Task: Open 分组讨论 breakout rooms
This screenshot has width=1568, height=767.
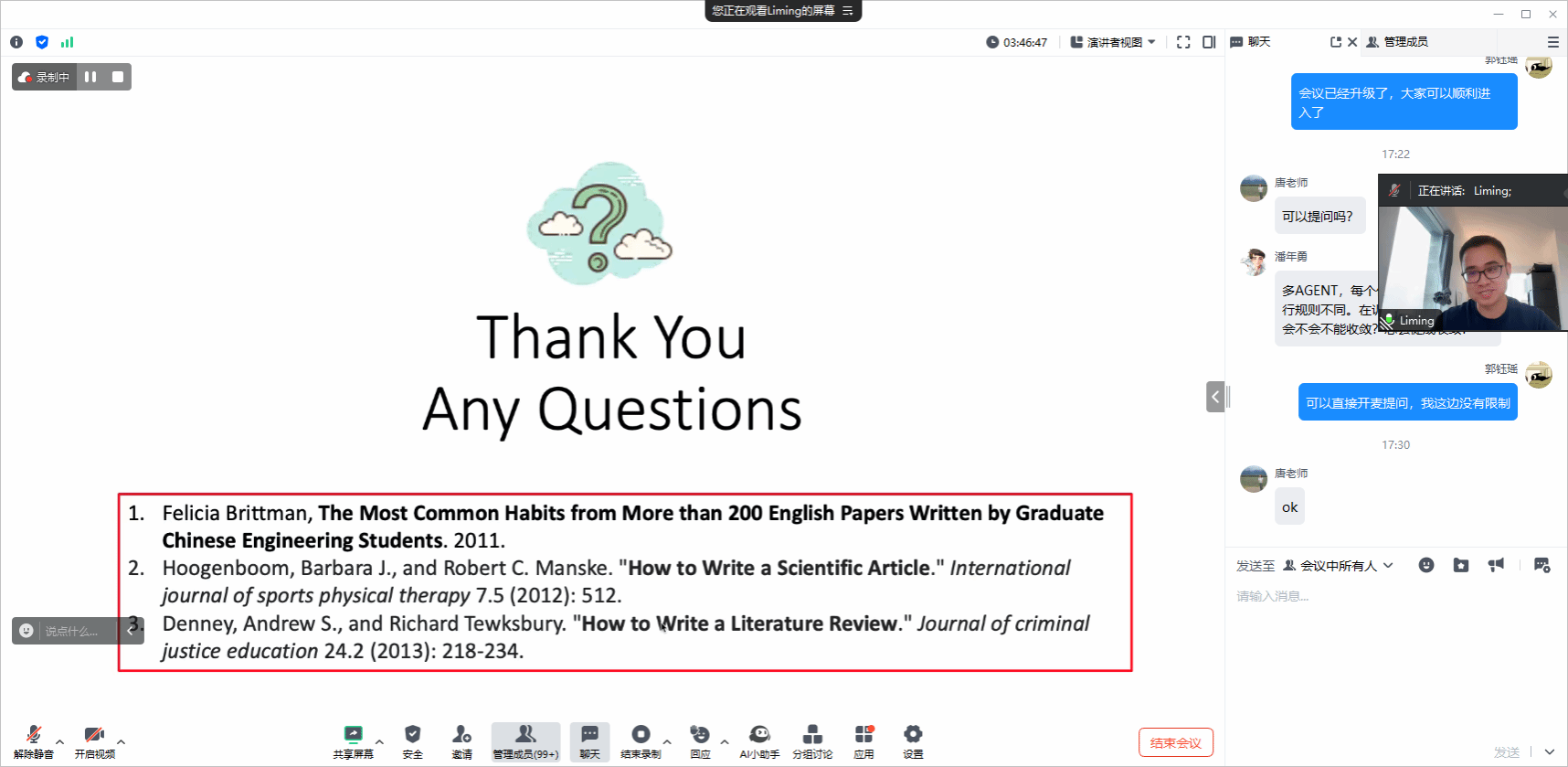Action: point(811,740)
